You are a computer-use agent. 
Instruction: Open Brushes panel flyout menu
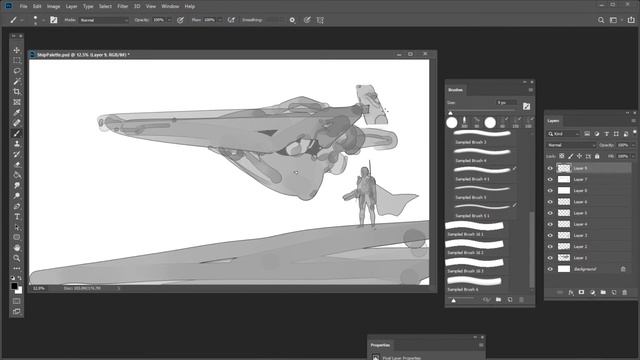(531, 90)
